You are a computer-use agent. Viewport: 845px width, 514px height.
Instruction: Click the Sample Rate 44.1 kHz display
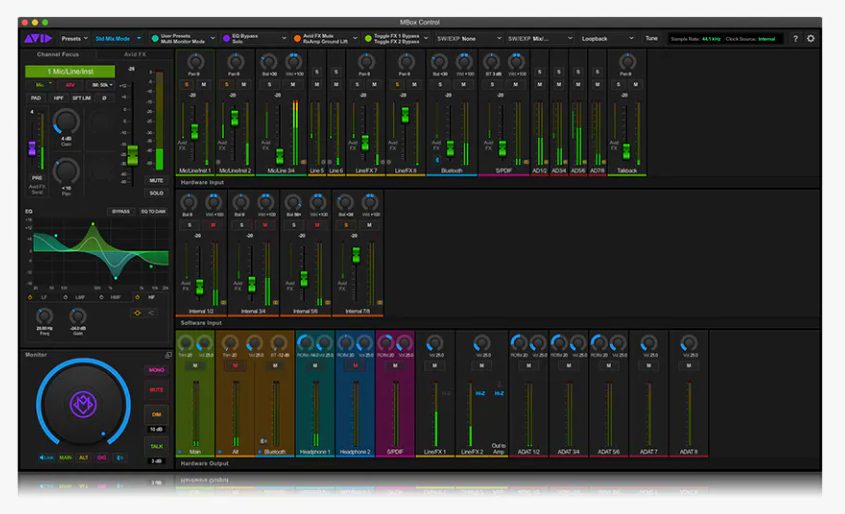[x=695, y=39]
